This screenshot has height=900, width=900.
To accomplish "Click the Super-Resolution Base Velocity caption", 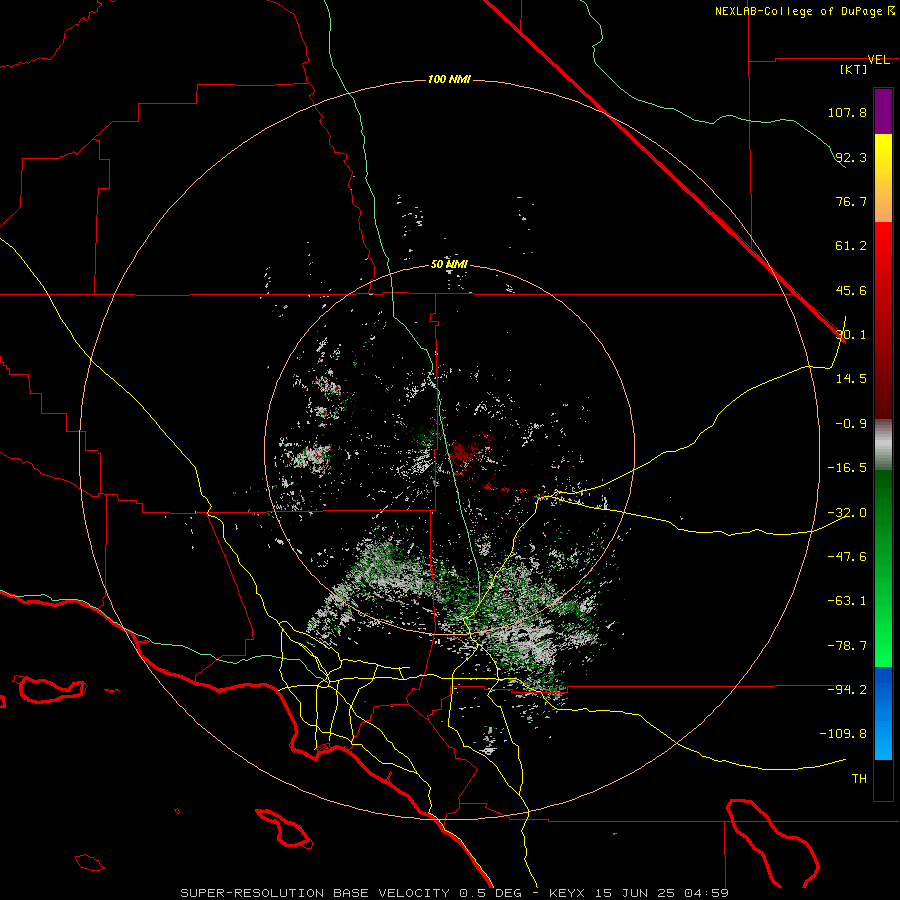I will point(454,893).
